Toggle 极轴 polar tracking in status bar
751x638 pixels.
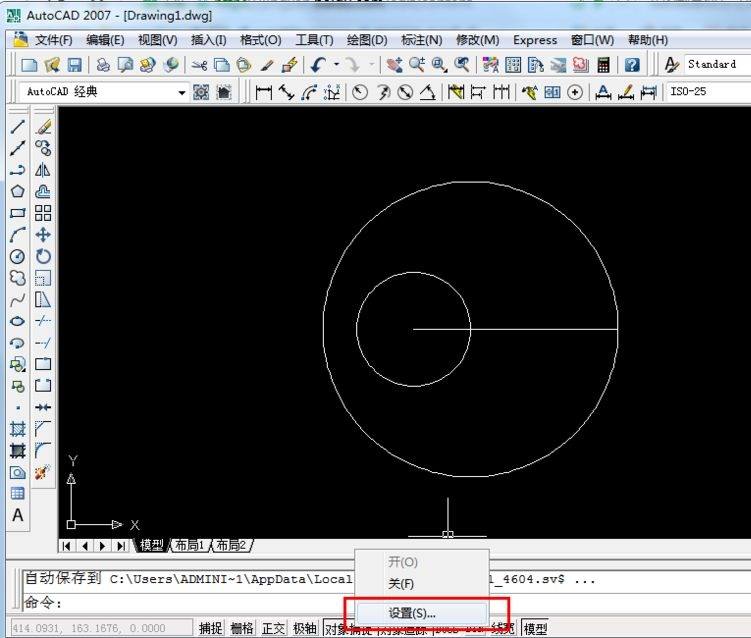click(x=305, y=628)
